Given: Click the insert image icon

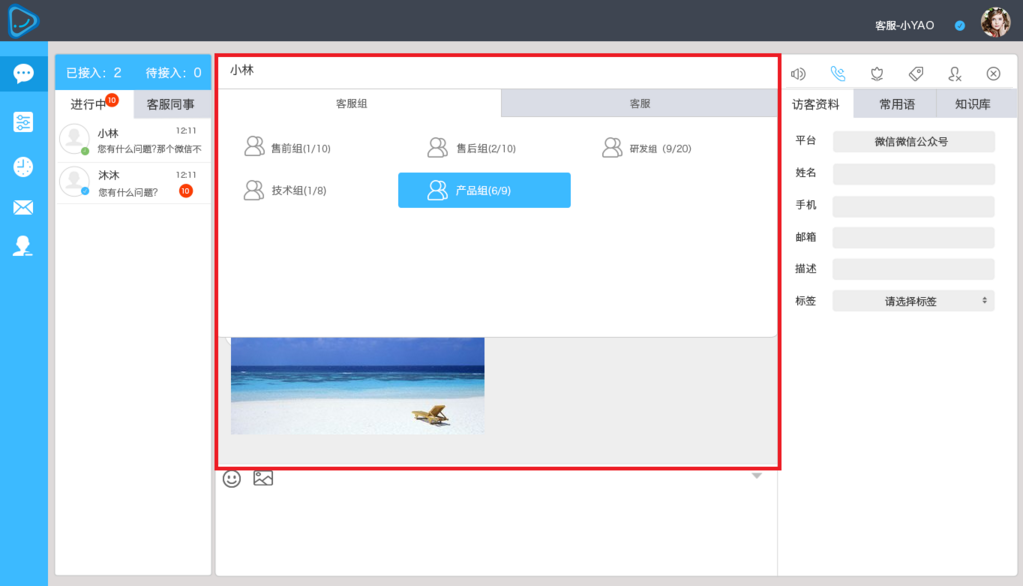Looking at the screenshot, I should pyautogui.click(x=263, y=479).
